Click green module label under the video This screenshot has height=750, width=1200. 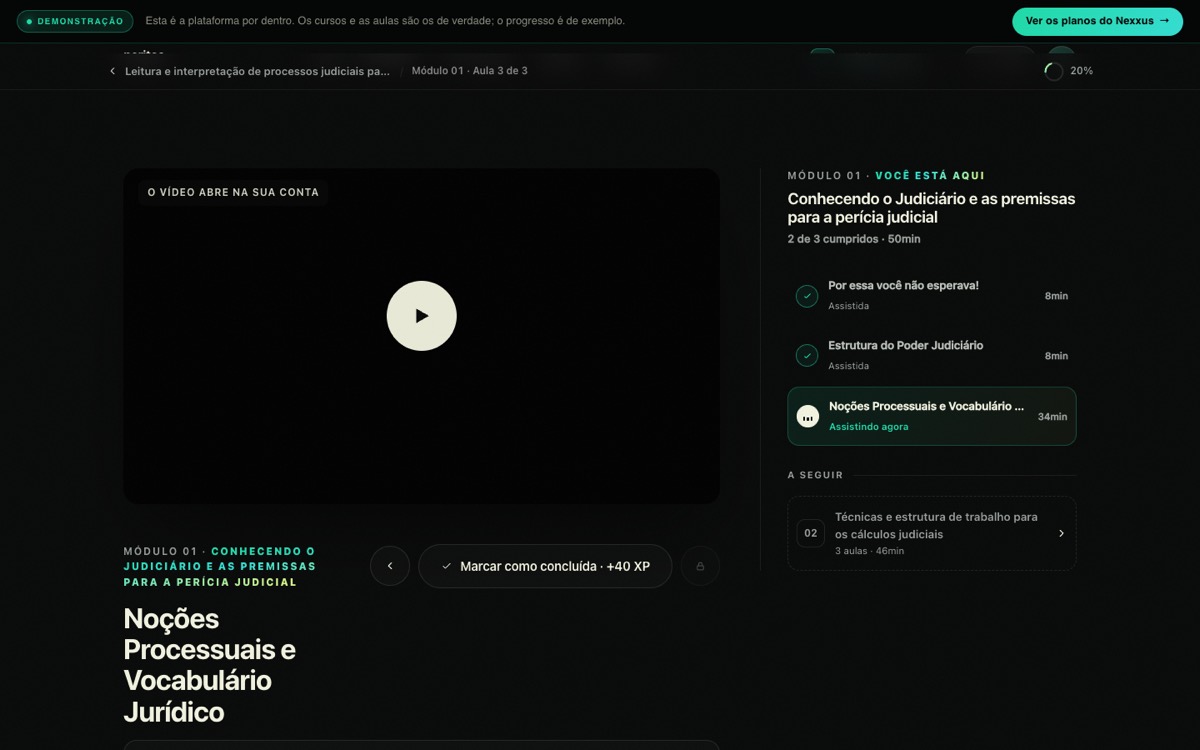pos(220,566)
